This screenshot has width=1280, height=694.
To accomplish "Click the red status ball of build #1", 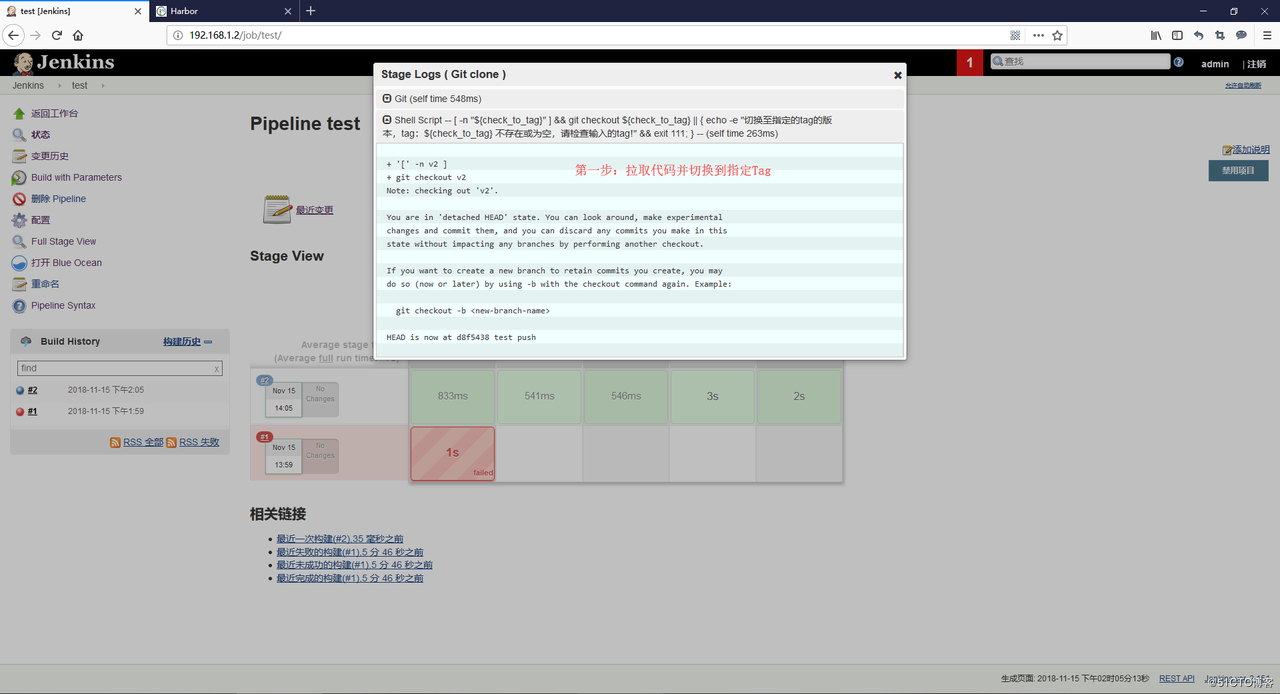I will coord(20,411).
